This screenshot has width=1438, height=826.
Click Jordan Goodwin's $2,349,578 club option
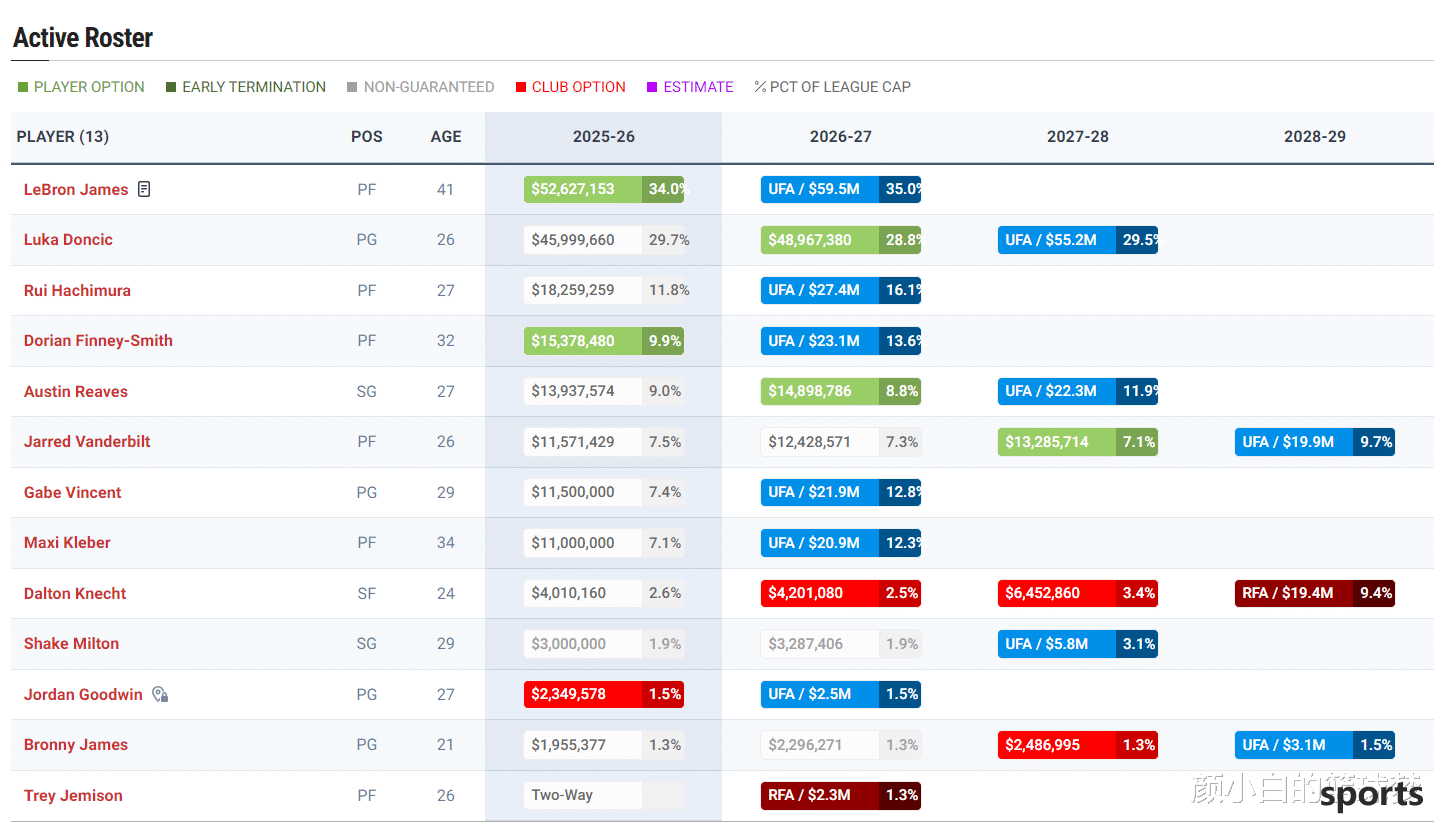click(604, 694)
